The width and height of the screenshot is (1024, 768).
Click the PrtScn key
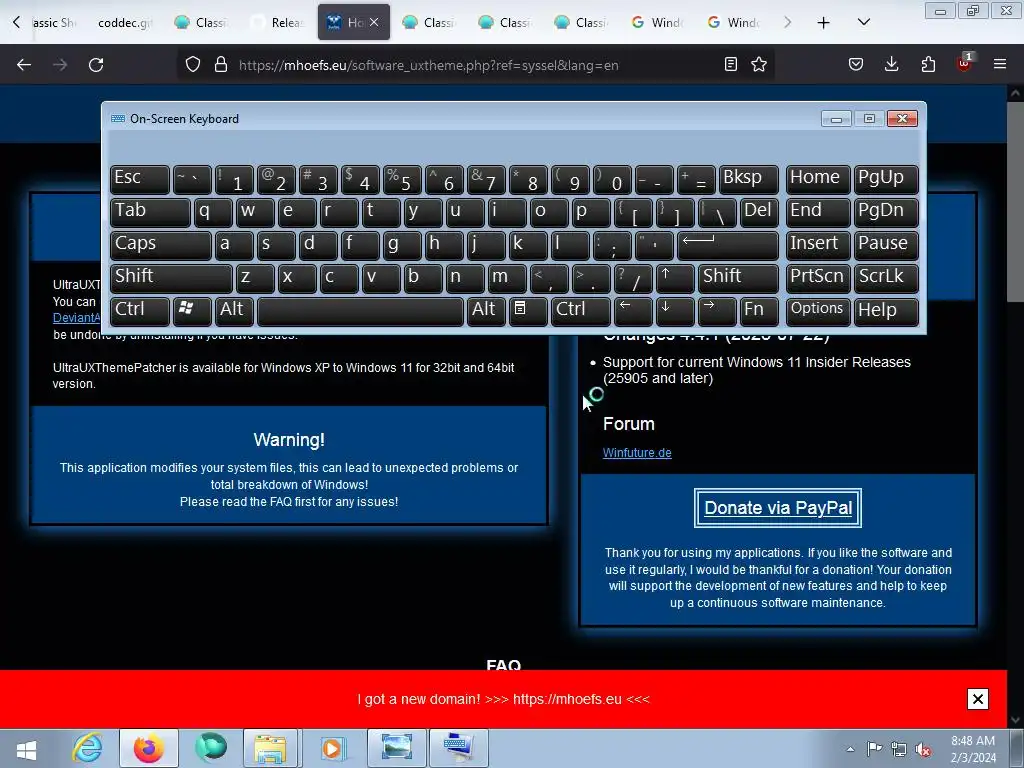(x=818, y=278)
